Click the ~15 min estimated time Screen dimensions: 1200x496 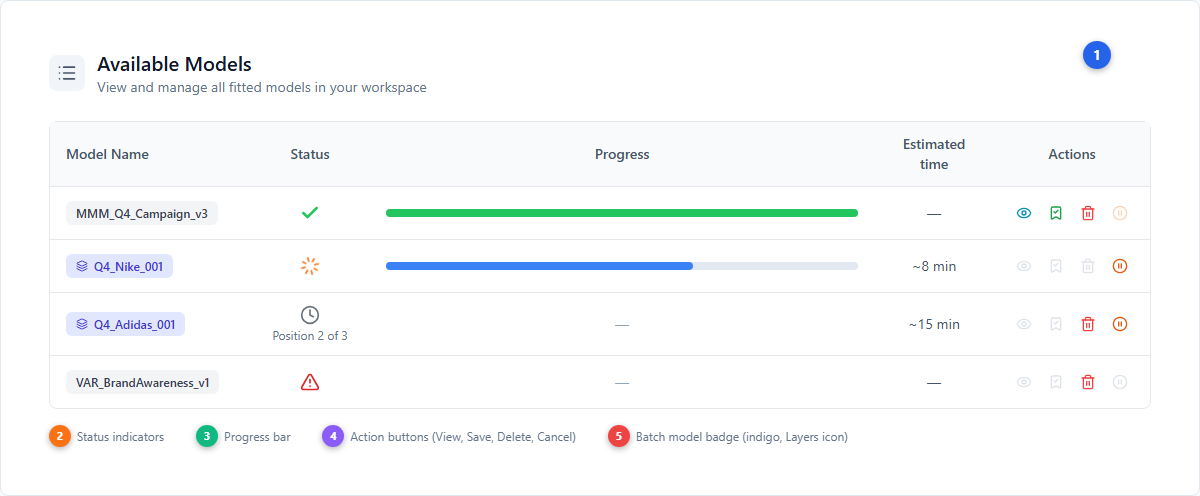pyautogui.click(x=934, y=324)
